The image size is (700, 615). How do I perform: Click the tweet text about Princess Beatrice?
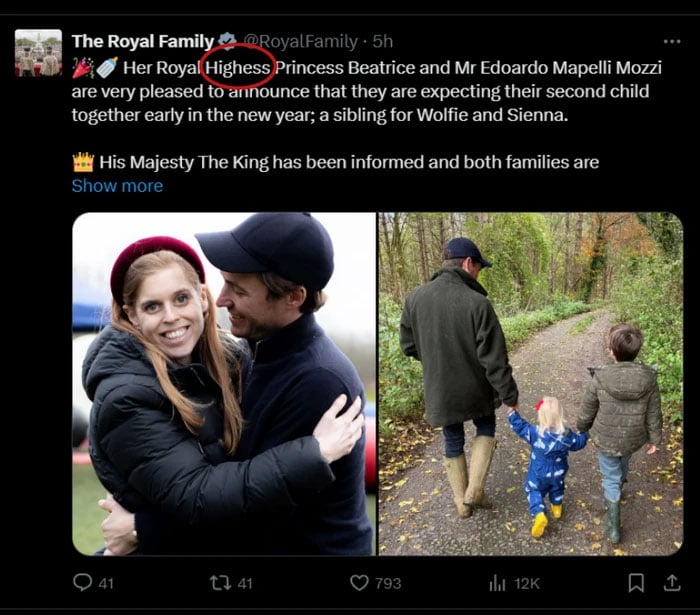pos(360,92)
